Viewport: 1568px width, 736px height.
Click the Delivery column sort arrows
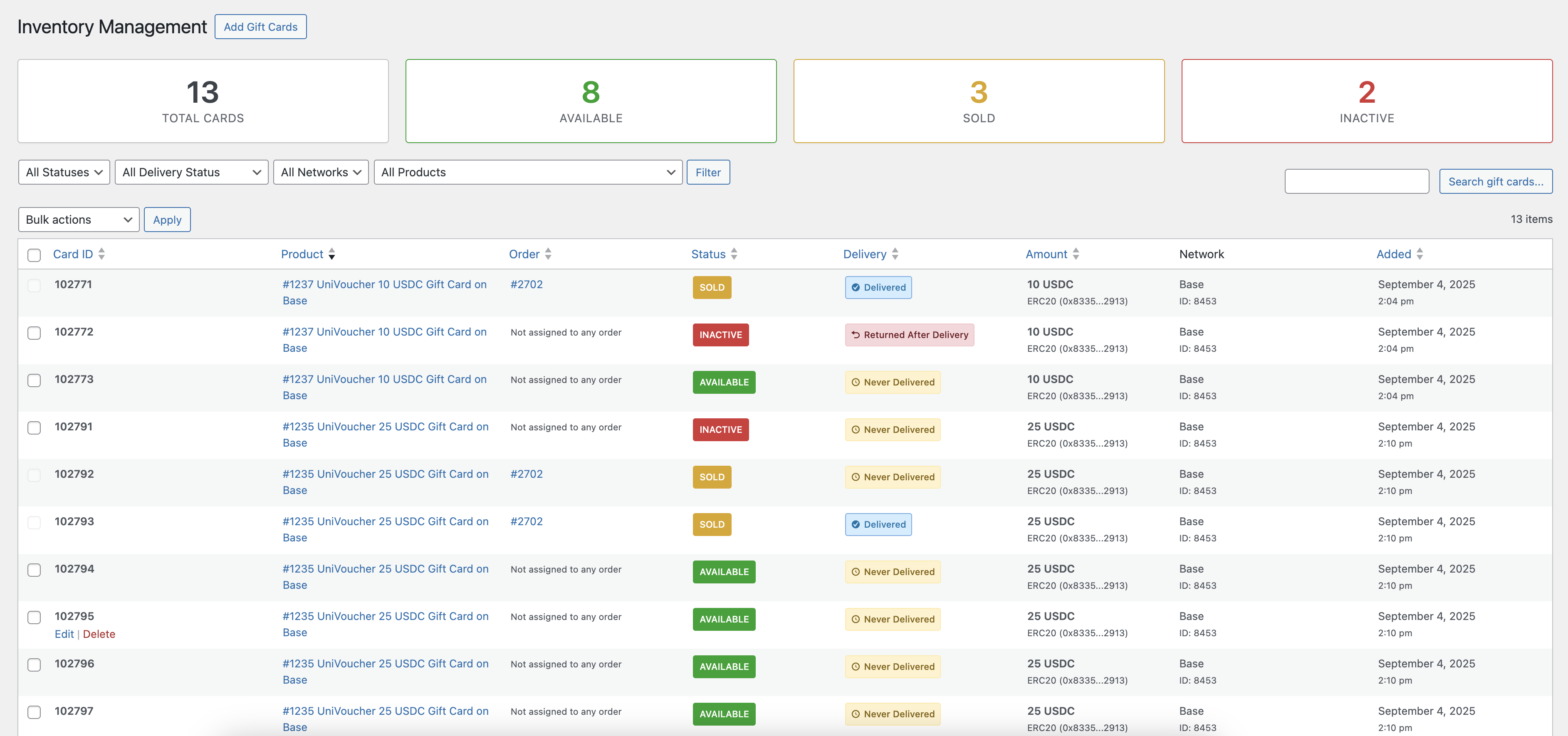tap(895, 254)
